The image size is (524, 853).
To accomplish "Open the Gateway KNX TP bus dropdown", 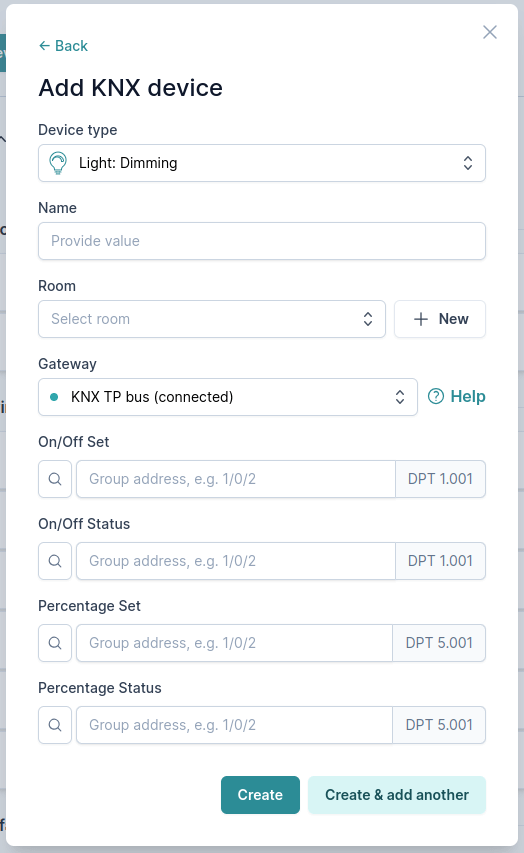I will [x=227, y=397].
